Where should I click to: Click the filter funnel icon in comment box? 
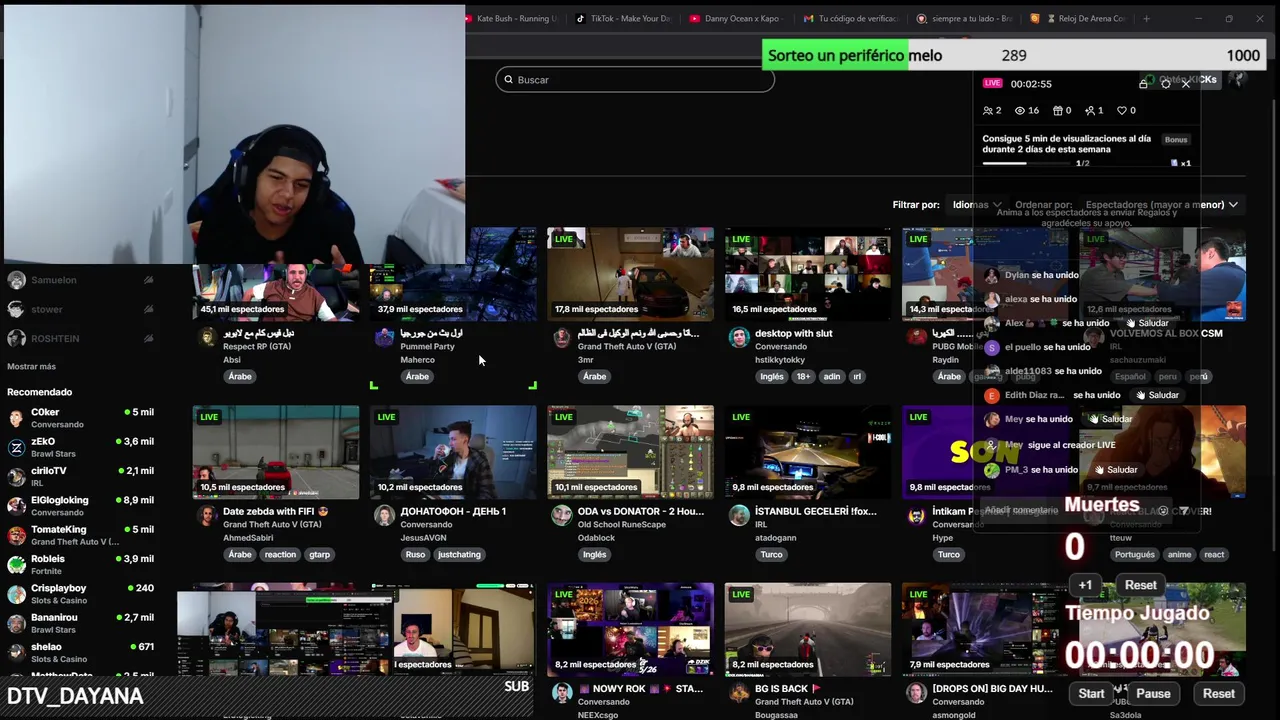coord(1184,510)
